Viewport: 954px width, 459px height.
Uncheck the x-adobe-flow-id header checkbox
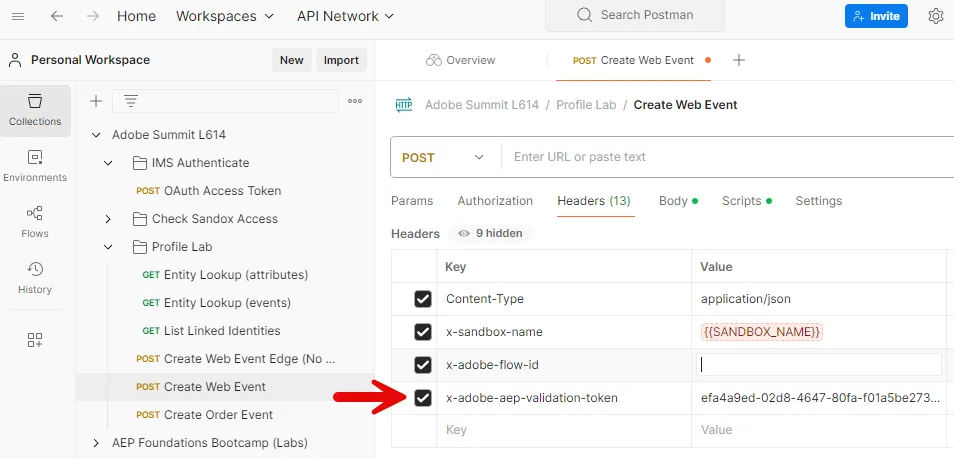click(423, 365)
